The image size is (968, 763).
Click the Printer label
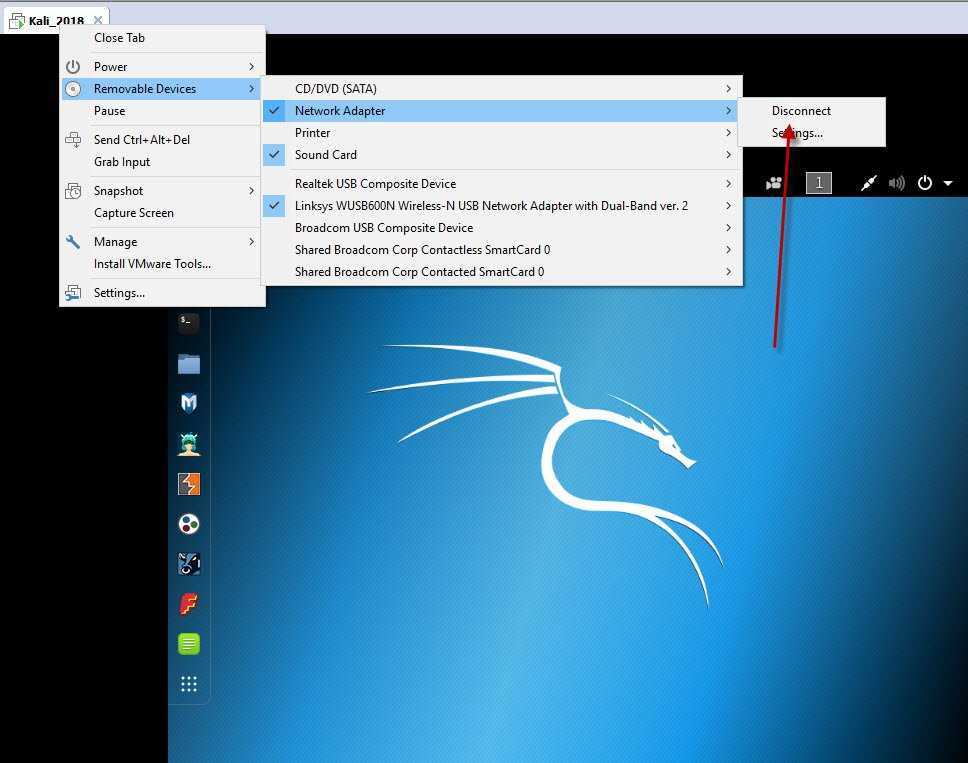point(312,133)
